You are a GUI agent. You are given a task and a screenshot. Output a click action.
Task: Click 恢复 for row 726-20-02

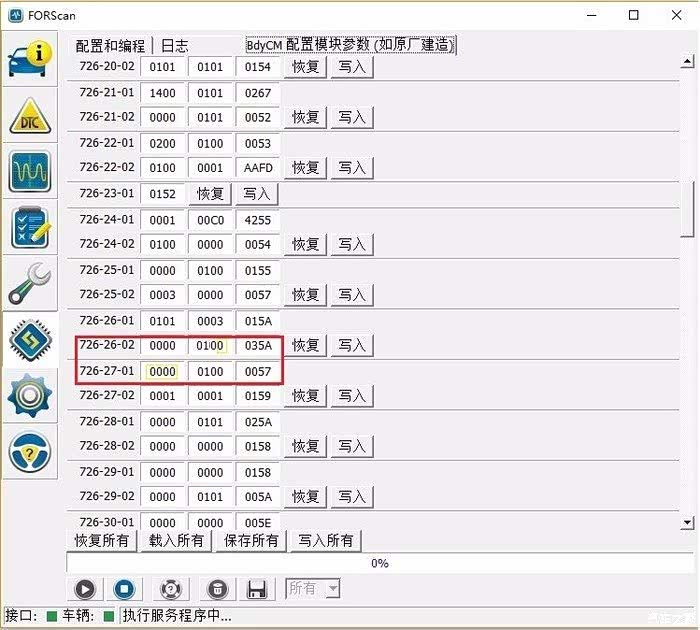pos(305,67)
